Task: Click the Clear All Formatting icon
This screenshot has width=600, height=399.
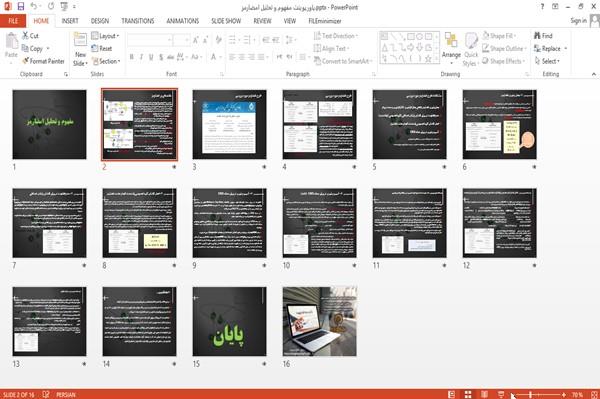Action: pos(218,40)
